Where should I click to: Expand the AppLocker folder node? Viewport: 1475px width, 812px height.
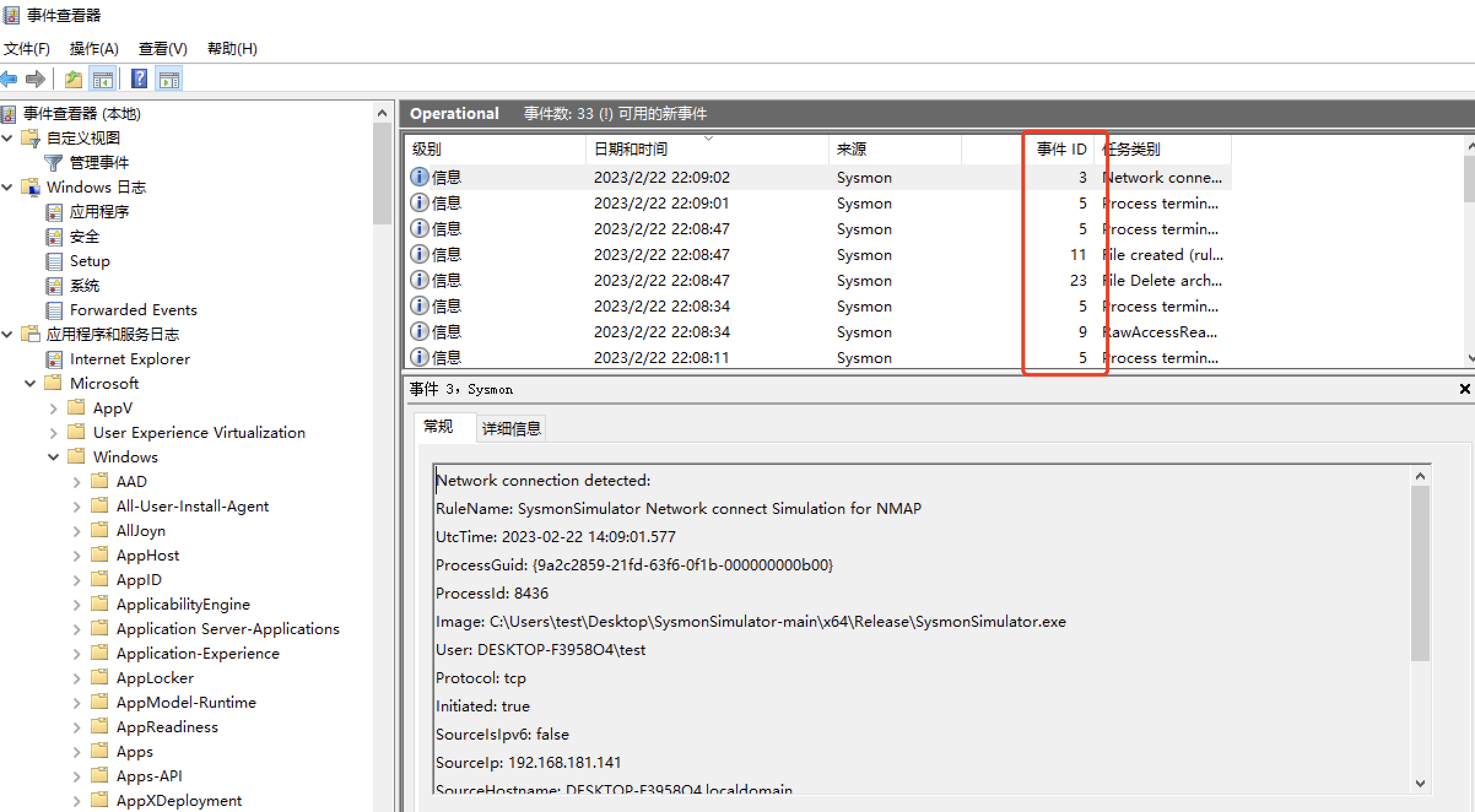click(77, 678)
